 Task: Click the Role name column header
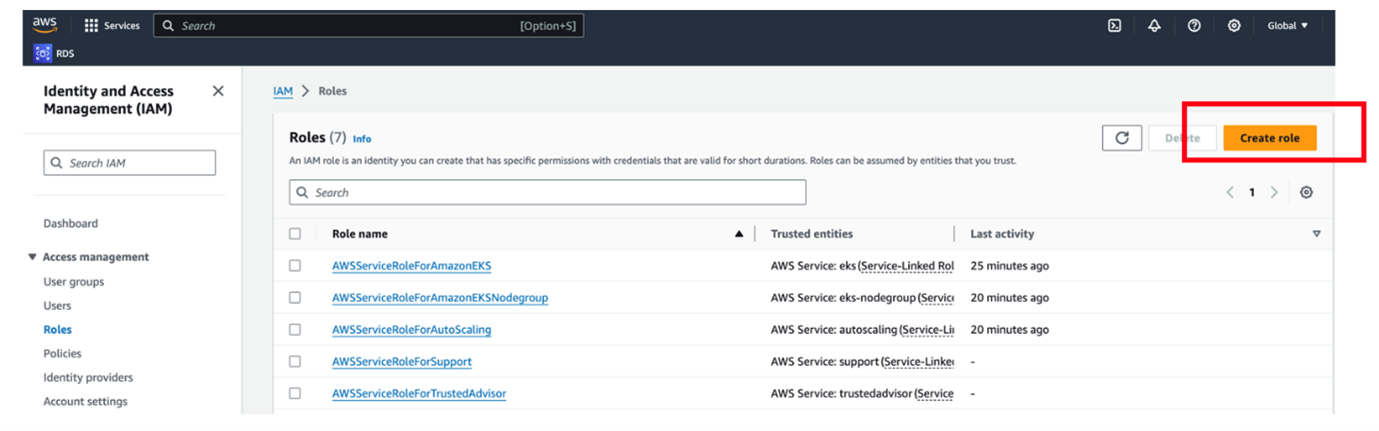[360, 234]
